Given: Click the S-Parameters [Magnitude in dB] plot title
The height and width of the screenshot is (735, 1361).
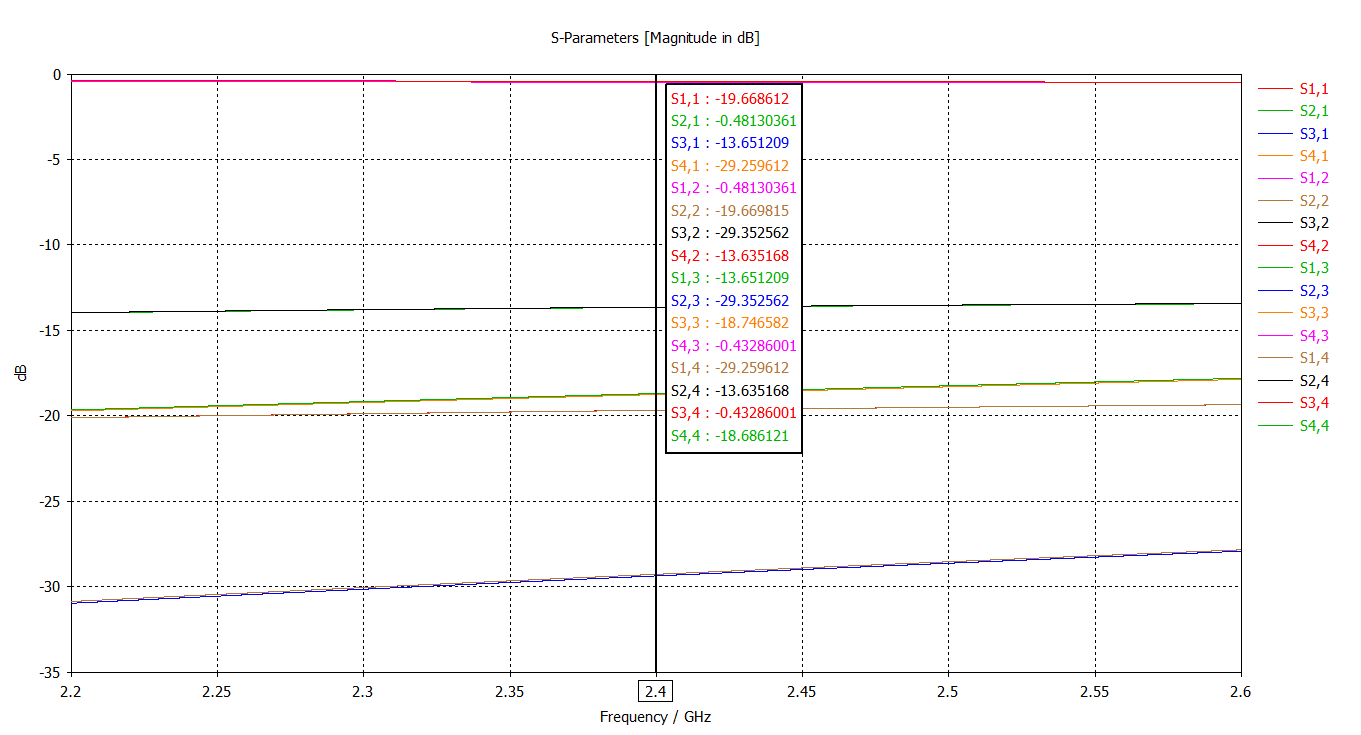Looking at the screenshot, I should [655, 38].
